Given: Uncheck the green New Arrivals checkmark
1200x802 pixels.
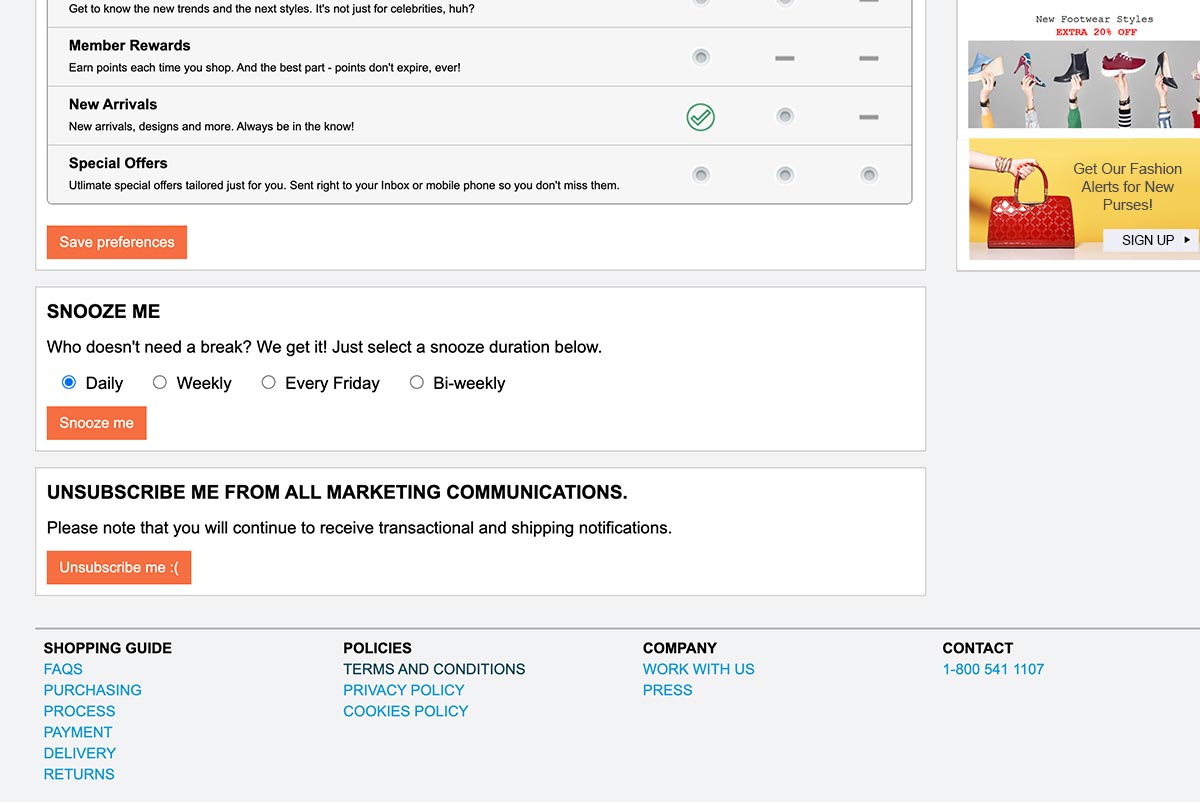Looking at the screenshot, I should click(x=701, y=117).
